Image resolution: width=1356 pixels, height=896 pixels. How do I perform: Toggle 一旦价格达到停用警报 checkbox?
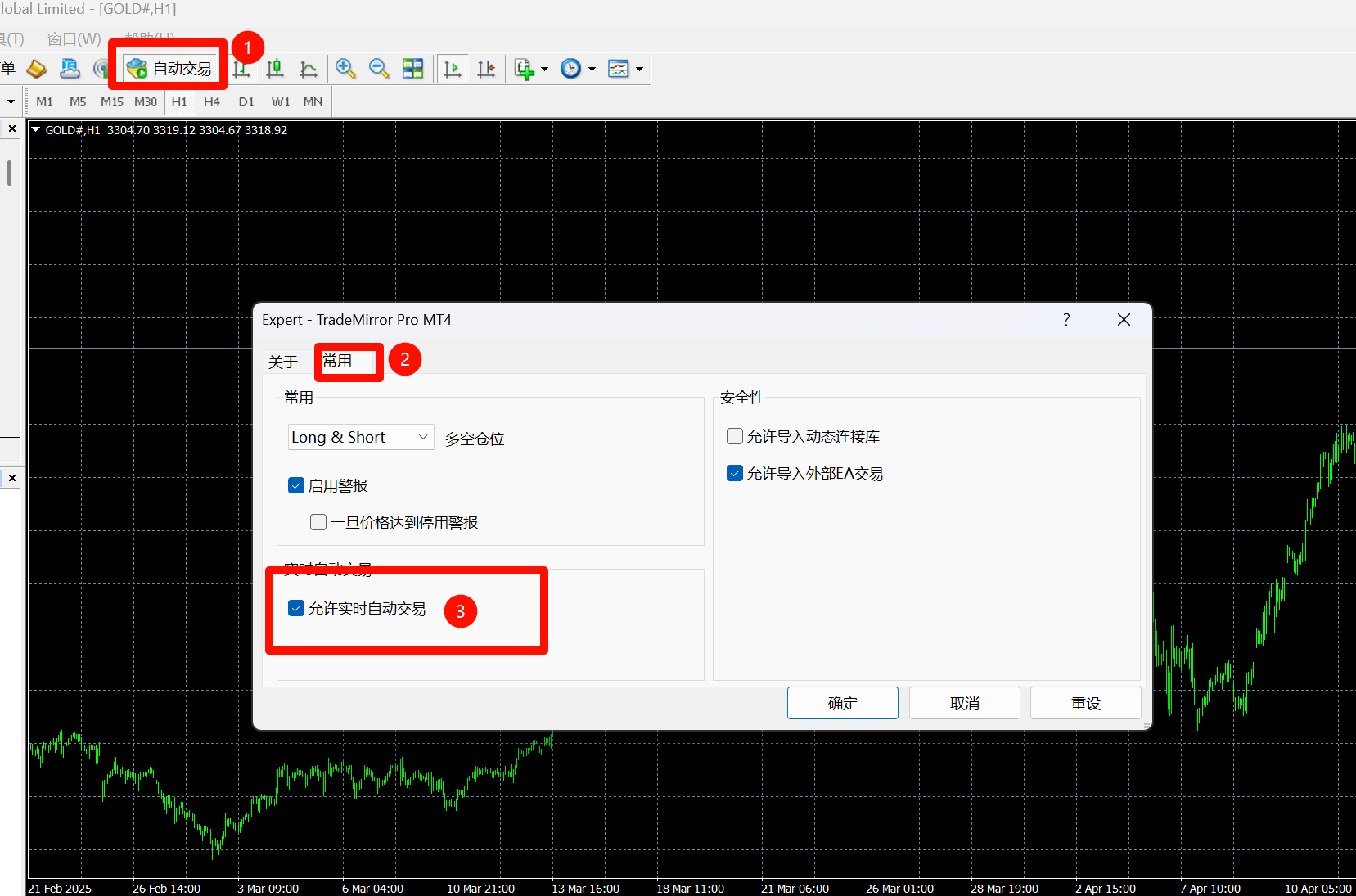coord(318,522)
